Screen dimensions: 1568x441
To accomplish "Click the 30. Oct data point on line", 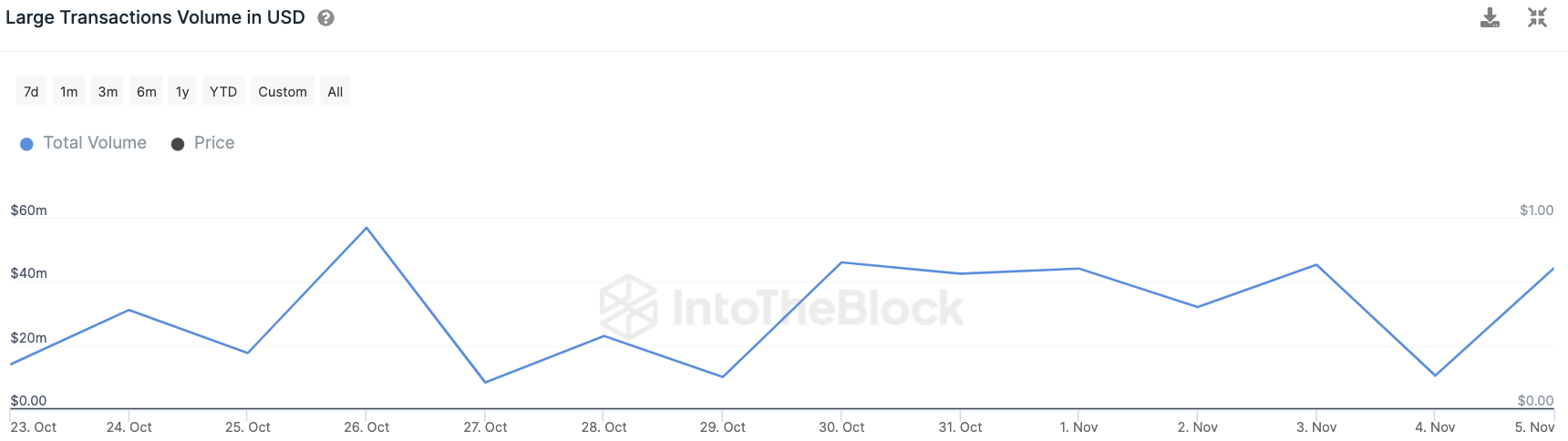I will point(841,262).
